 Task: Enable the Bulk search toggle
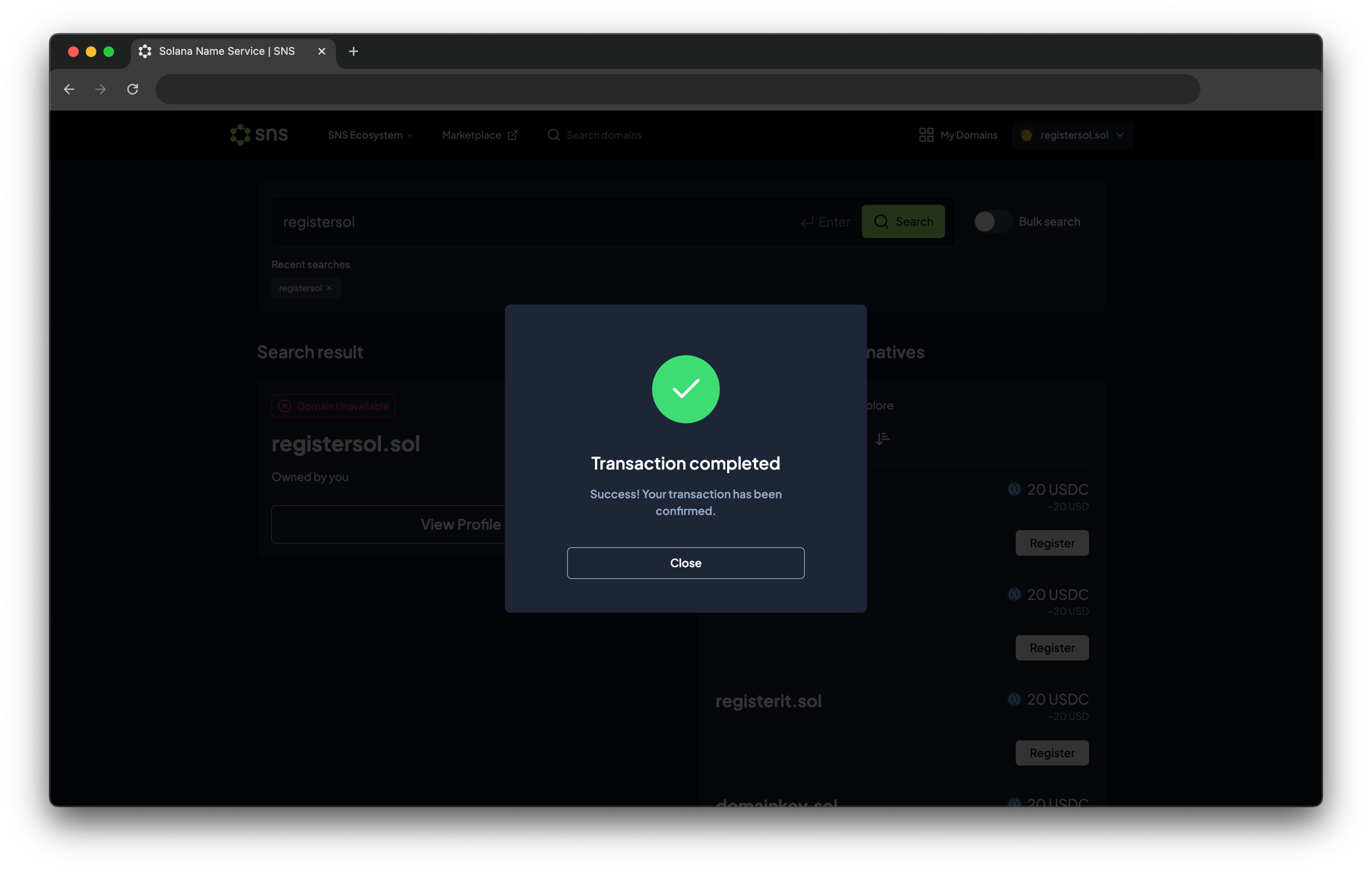coord(992,221)
